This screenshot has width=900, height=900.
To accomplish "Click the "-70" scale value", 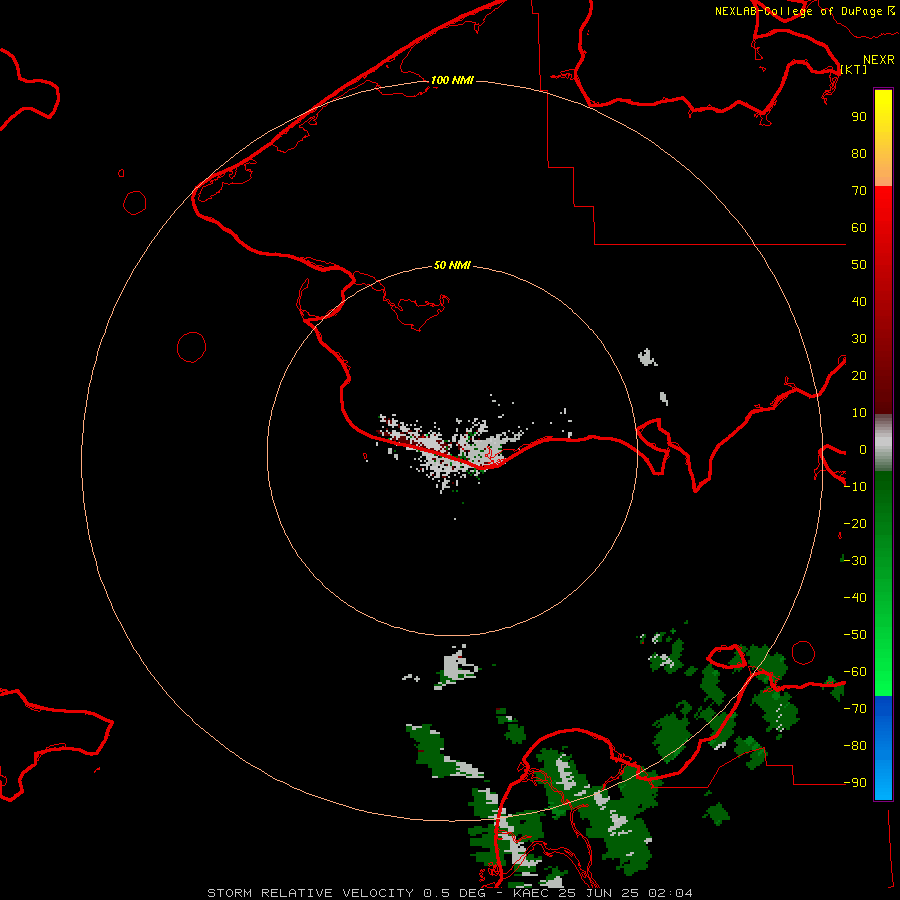I will tap(855, 709).
